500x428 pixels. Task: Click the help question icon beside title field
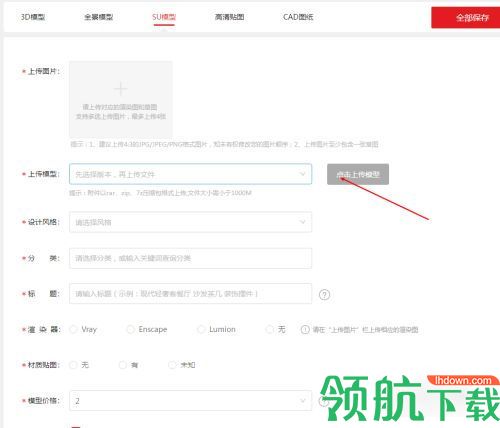pos(324,294)
